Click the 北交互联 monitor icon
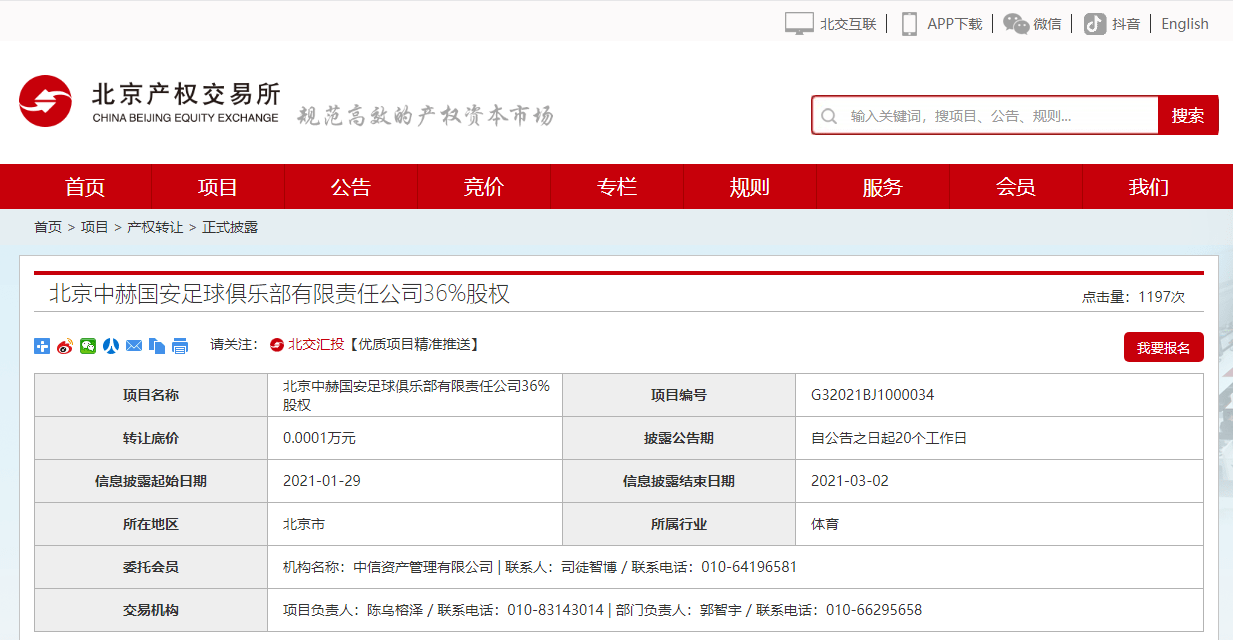Image resolution: width=1233 pixels, height=640 pixels. pyautogui.click(x=799, y=24)
